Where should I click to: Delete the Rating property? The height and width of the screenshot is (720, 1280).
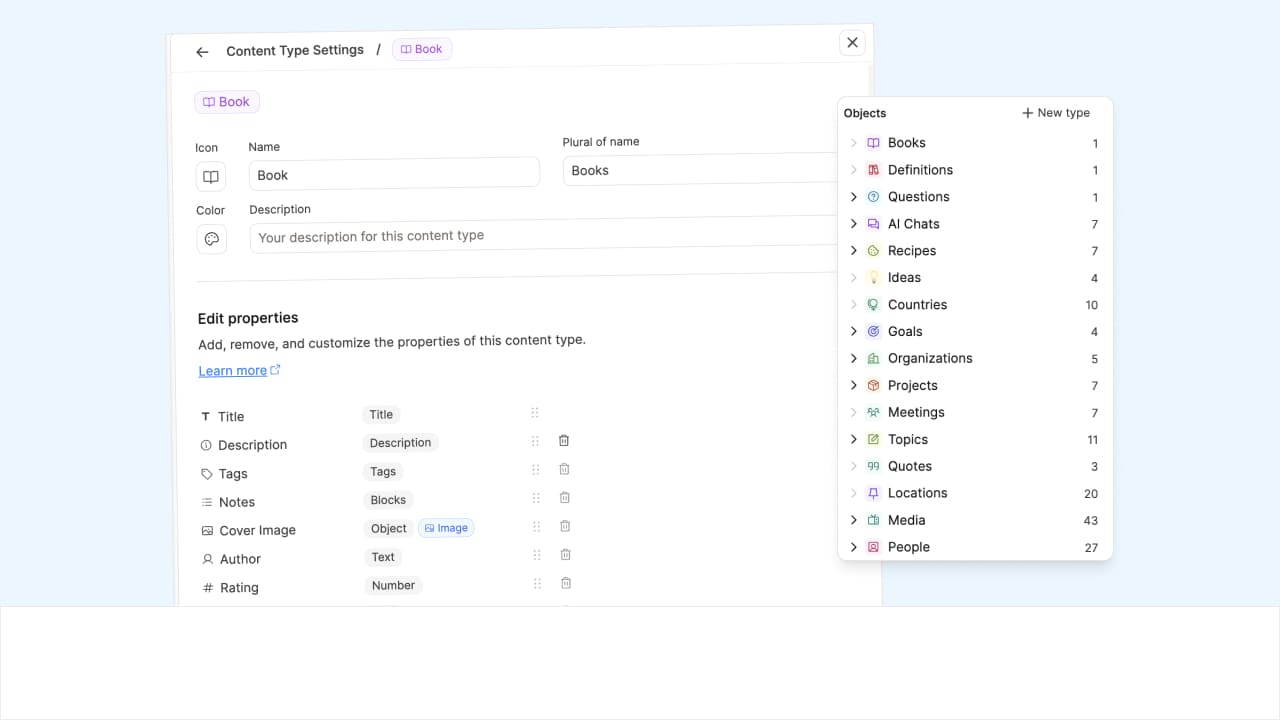(566, 583)
